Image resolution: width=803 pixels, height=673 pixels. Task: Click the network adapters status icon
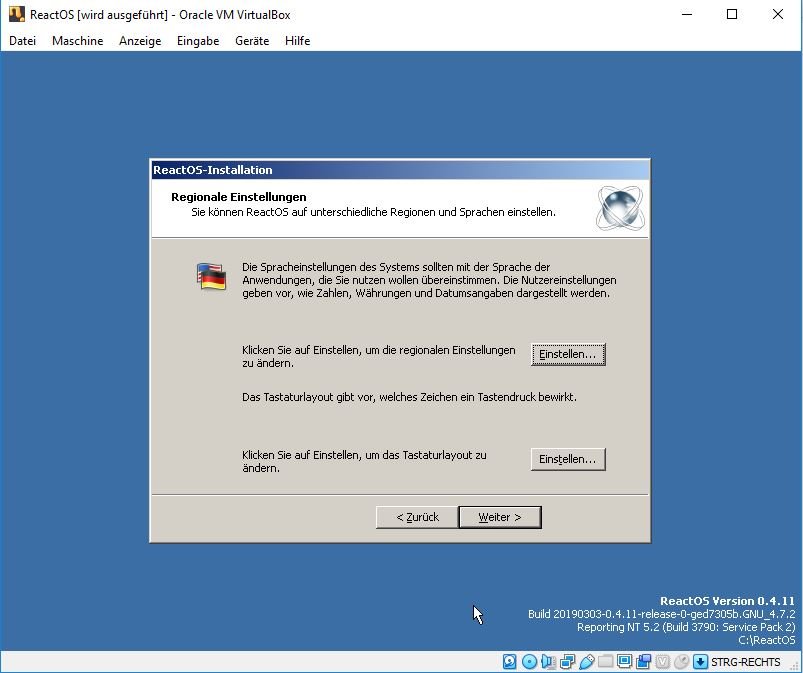(x=567, y=661)
